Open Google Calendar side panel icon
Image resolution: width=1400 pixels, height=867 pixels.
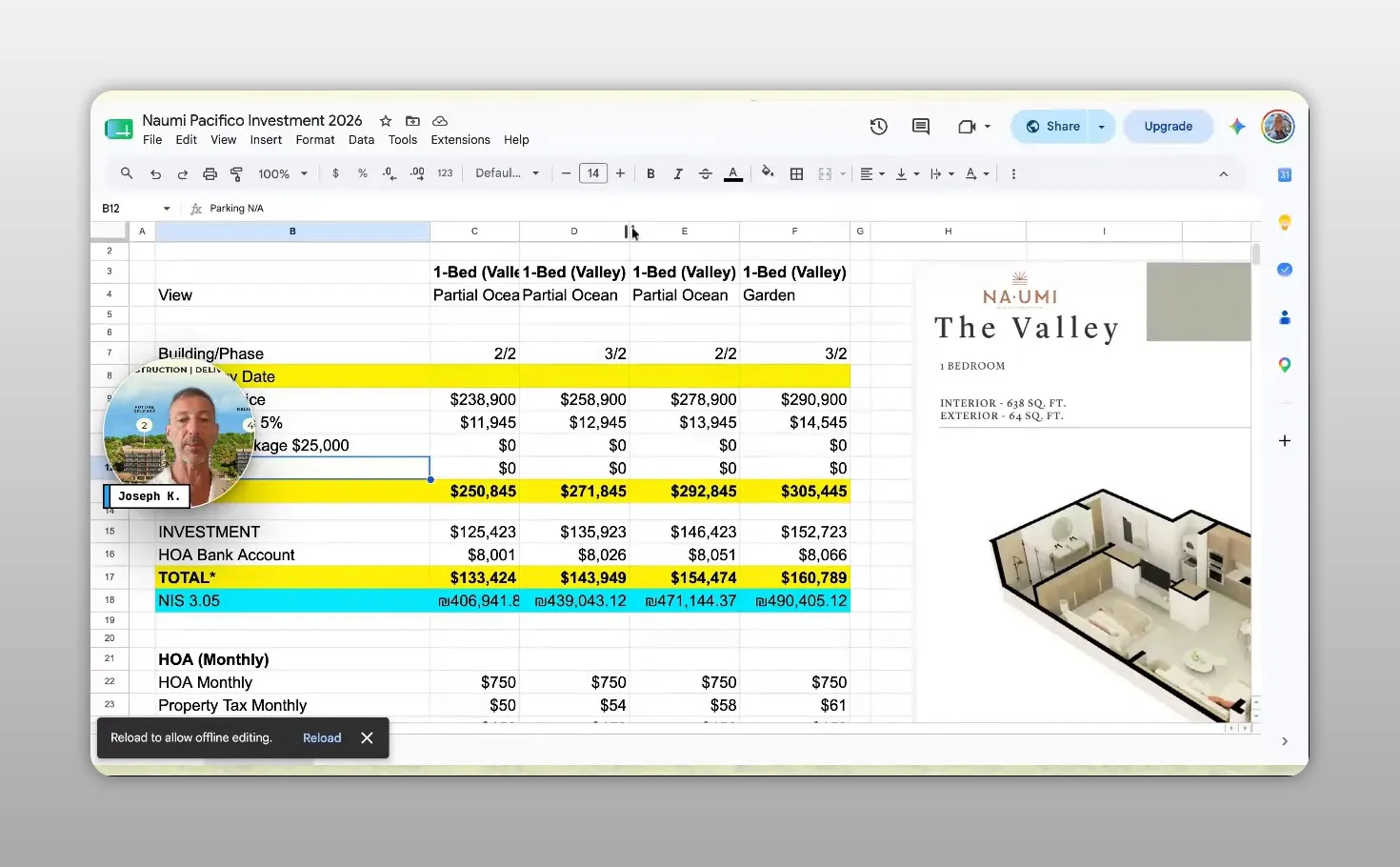[x=1284, y=174]
